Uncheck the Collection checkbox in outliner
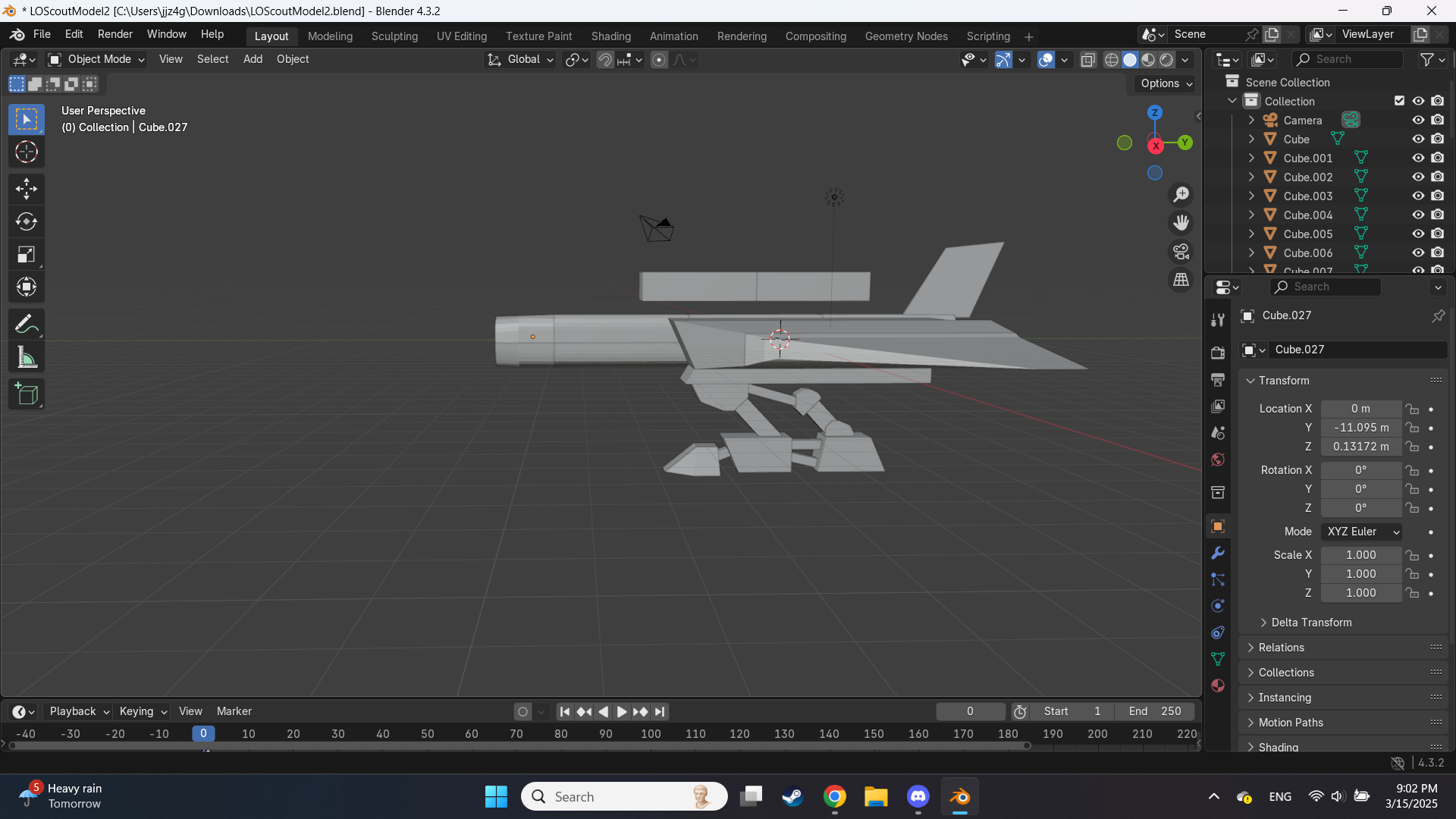This screenshot has width=1456, height=819. 1399,100
